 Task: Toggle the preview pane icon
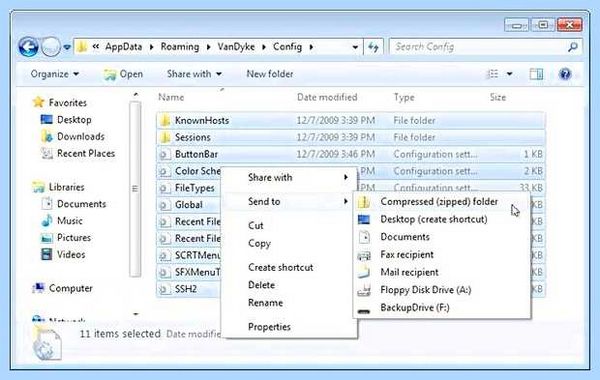click(x=536, y=74)
